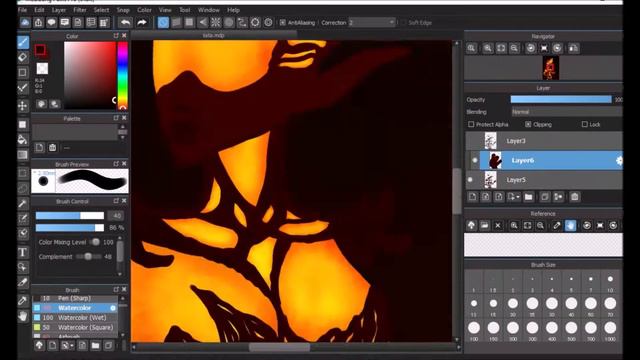Choose the Watercolor (Square) brush
The image size is (640, 360).
pyautogui.click(x=76, y=327)
